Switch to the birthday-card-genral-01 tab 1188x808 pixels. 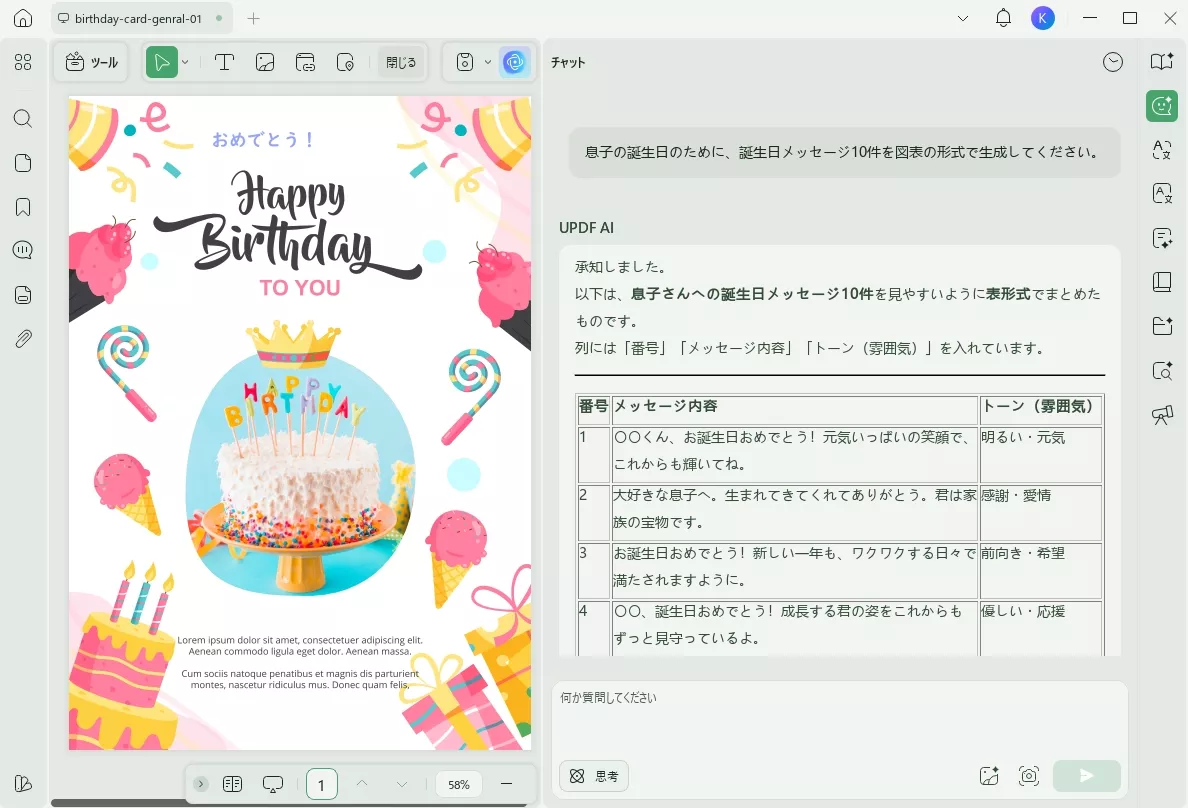tap(140, 17)
